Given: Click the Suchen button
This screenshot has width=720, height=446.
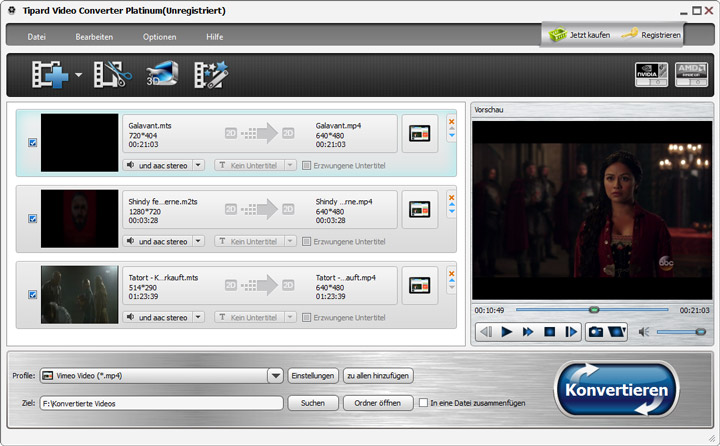Looking at the screenshot, I should click(313, 403).
